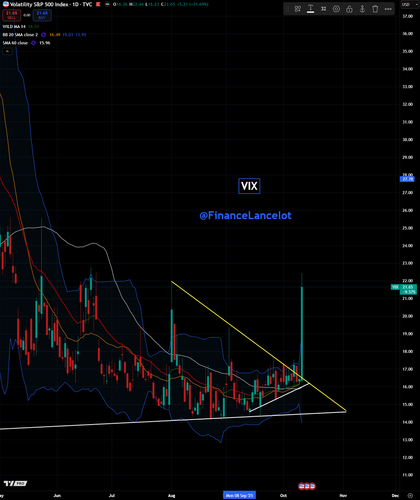The image size is (420, 500).
Task: Open the Volatility S&P 500 Index symbol title
Action: pos(51,4)
